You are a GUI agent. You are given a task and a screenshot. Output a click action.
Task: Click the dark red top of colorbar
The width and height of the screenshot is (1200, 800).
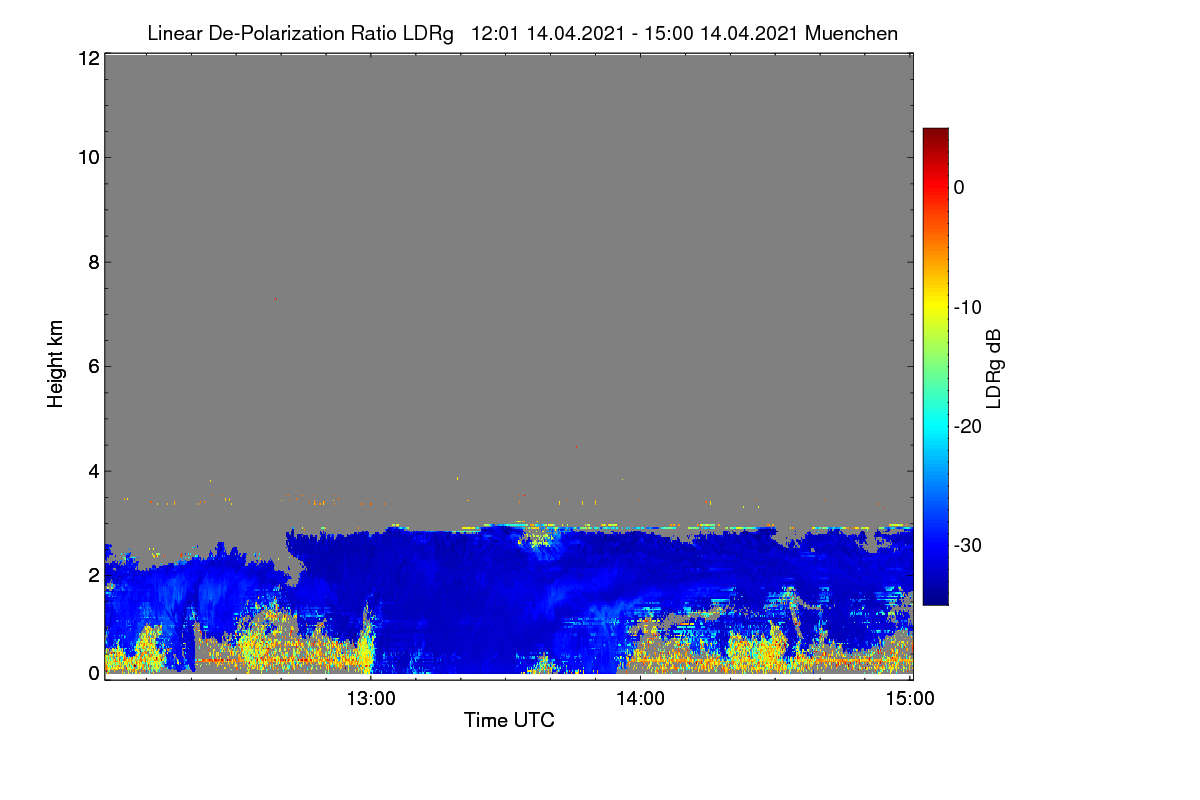[x=935, y=134]
